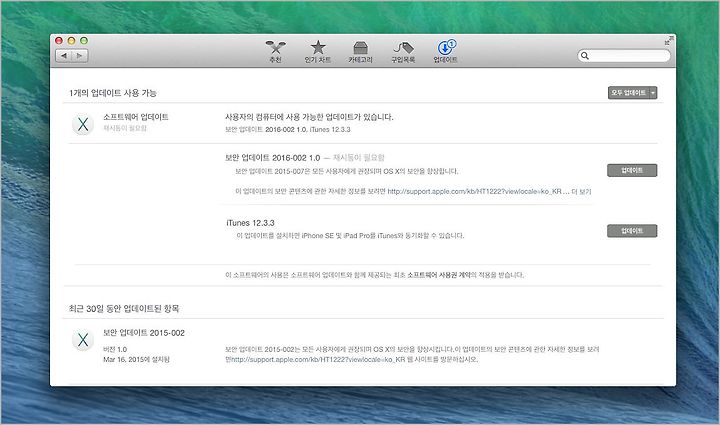Select the 소프트웨어 업데이트 title
The width and height of the screenshot is (720, 425).
point(136,117)
